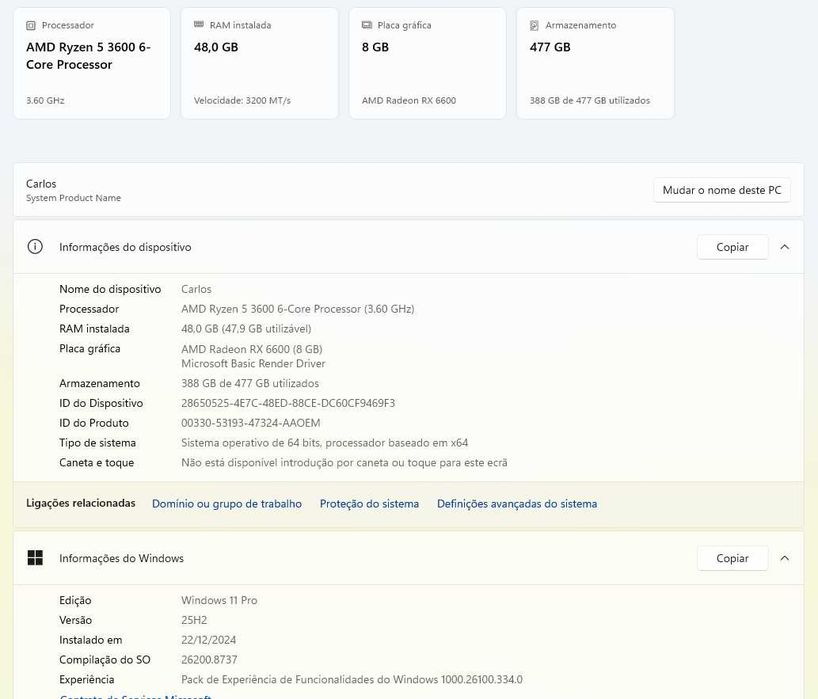Click the RAM module icon in the RAM instalada card
Screen dimensions: 818x699
point(199,25)
